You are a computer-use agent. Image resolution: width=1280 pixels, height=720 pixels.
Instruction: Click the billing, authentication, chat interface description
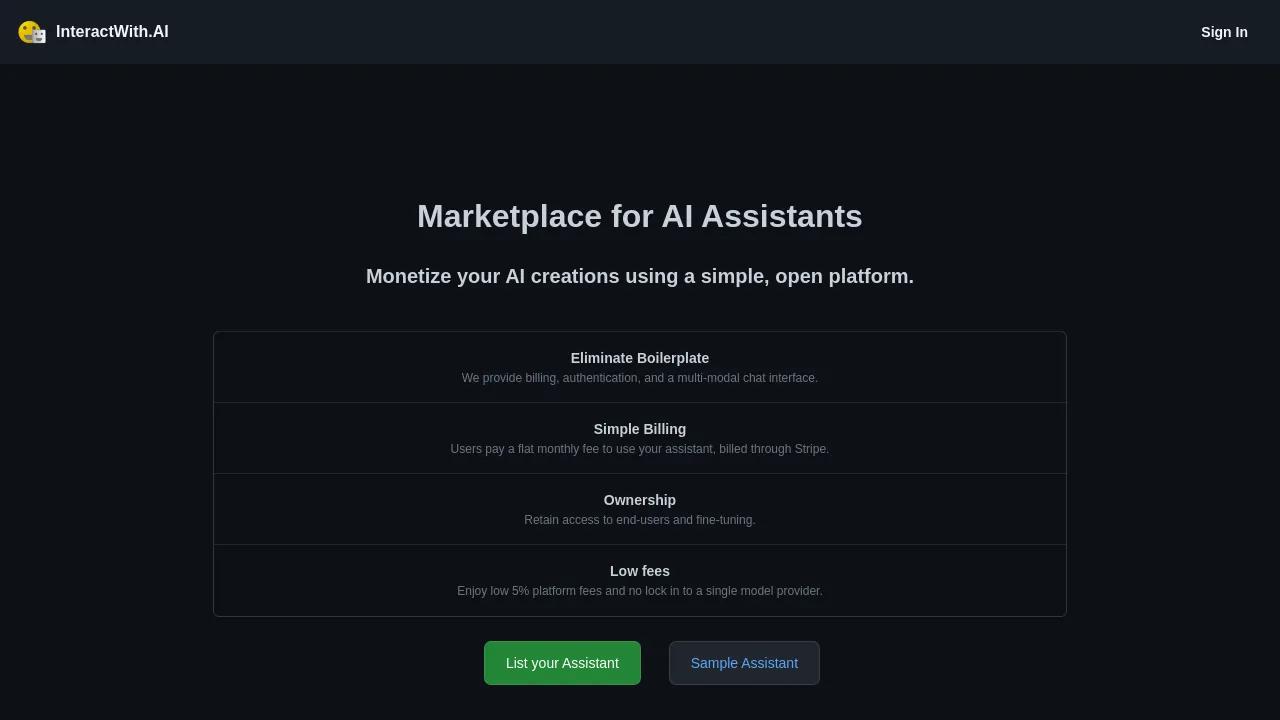pos(640,378)
